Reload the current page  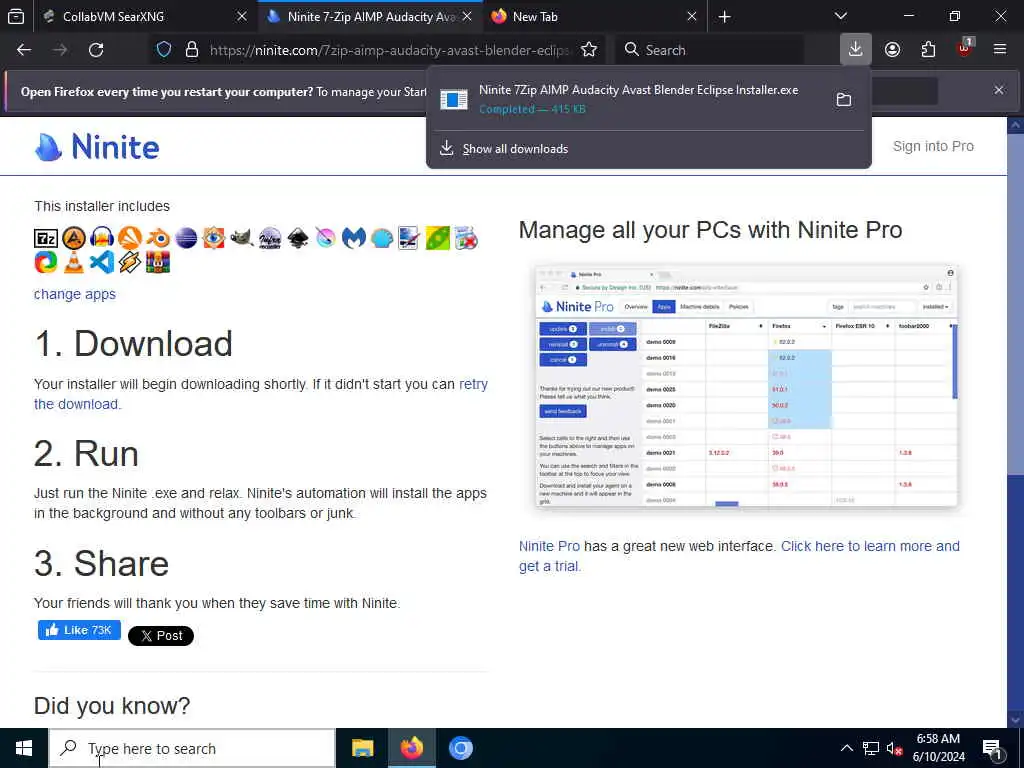(x=96, y=50)
